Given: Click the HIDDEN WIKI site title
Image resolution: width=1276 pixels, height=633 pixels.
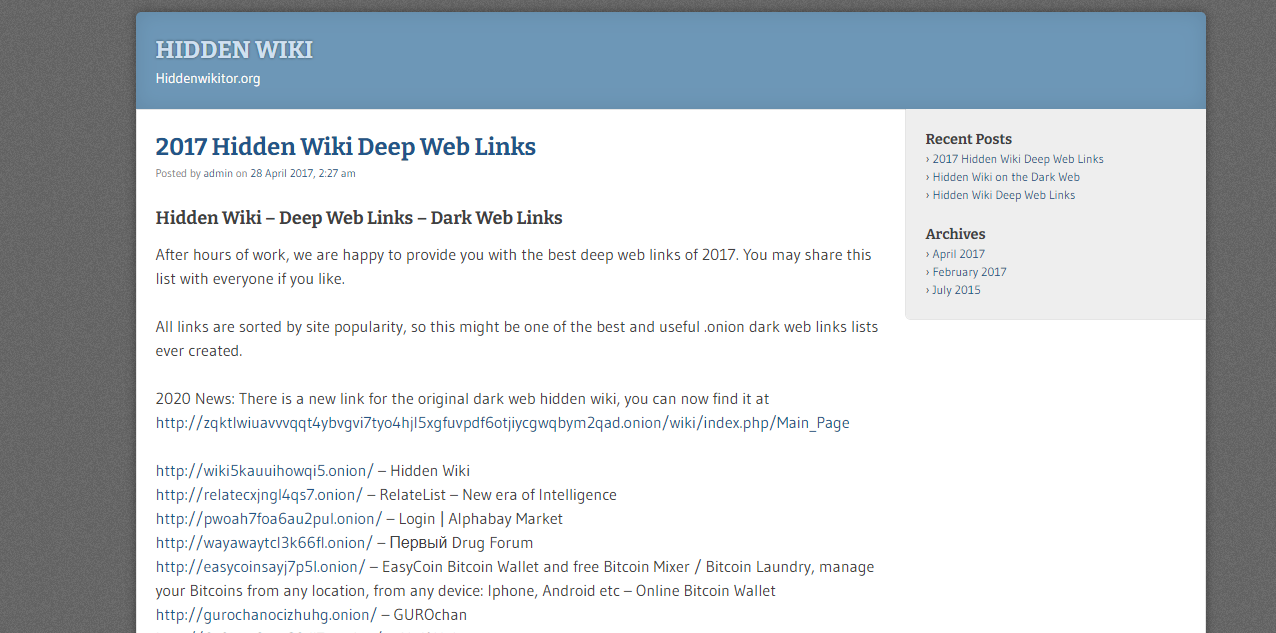Looking at the screenshot, I should coord(234,50).
